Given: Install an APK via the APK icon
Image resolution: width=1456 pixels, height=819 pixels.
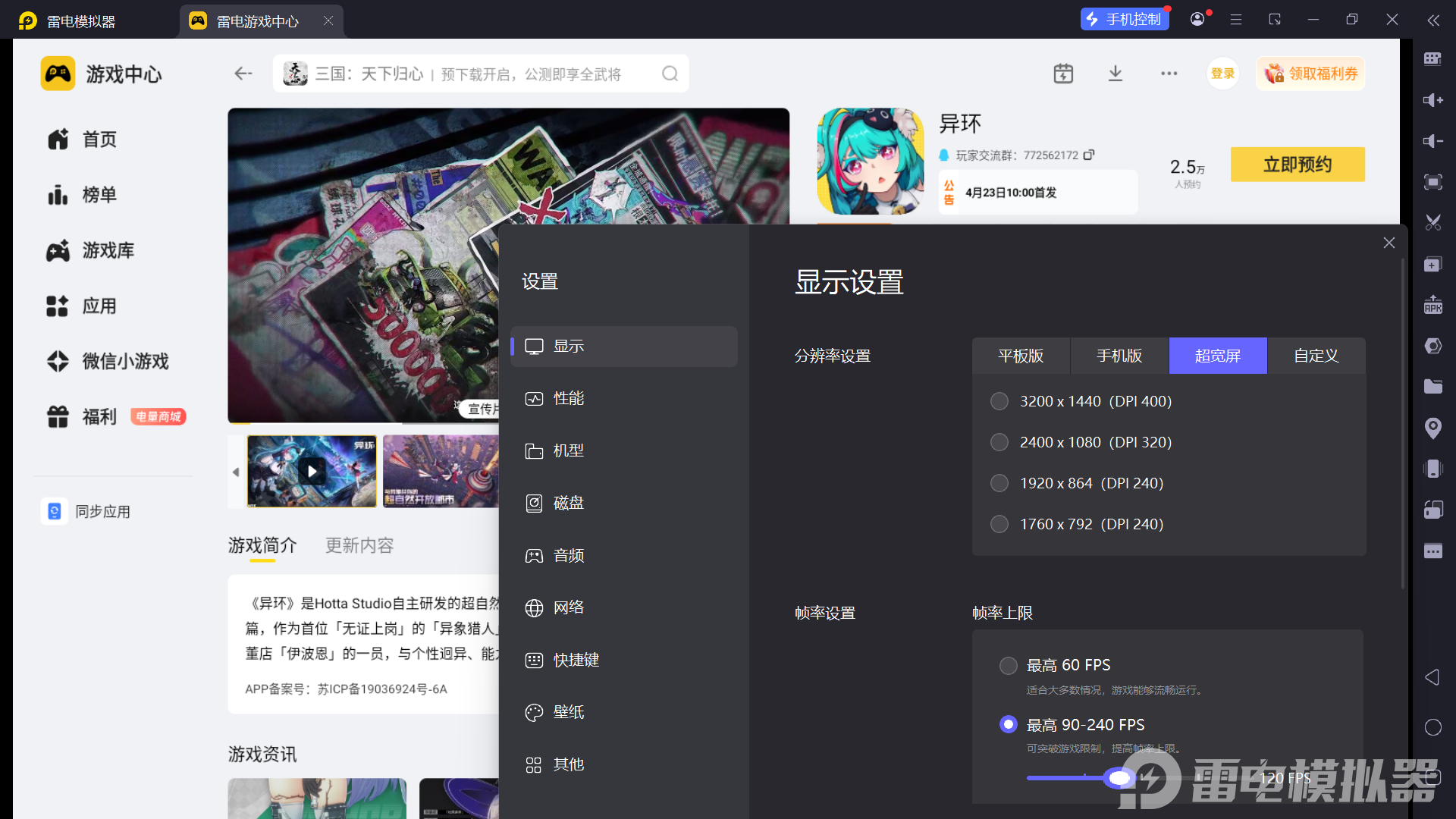Looking at the screenshot, I should 1432,305.
